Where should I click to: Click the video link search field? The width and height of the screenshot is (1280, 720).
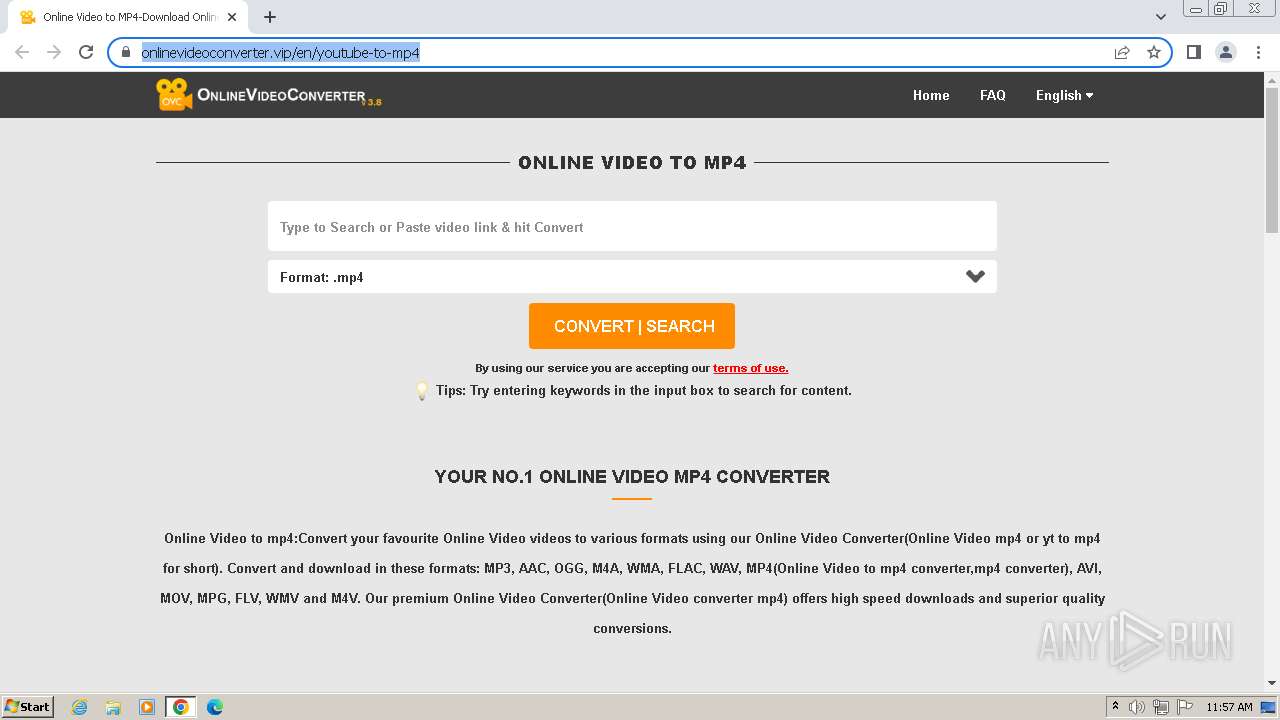[632, 226]
